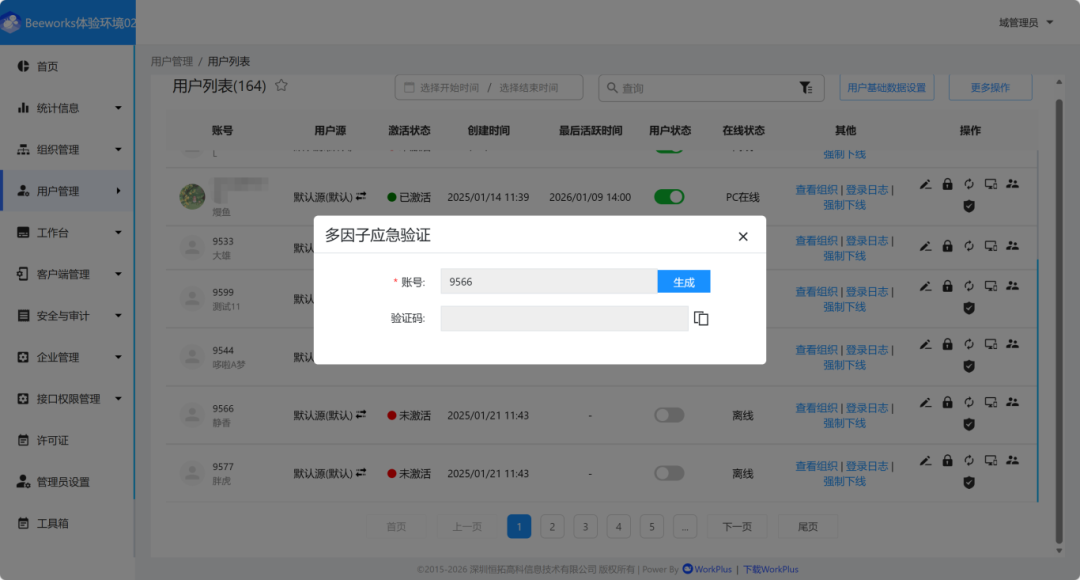Click the reset password refresh icon for 胖虎
The width and height of the screenshot is (1080, 580).
coord(968,460)
